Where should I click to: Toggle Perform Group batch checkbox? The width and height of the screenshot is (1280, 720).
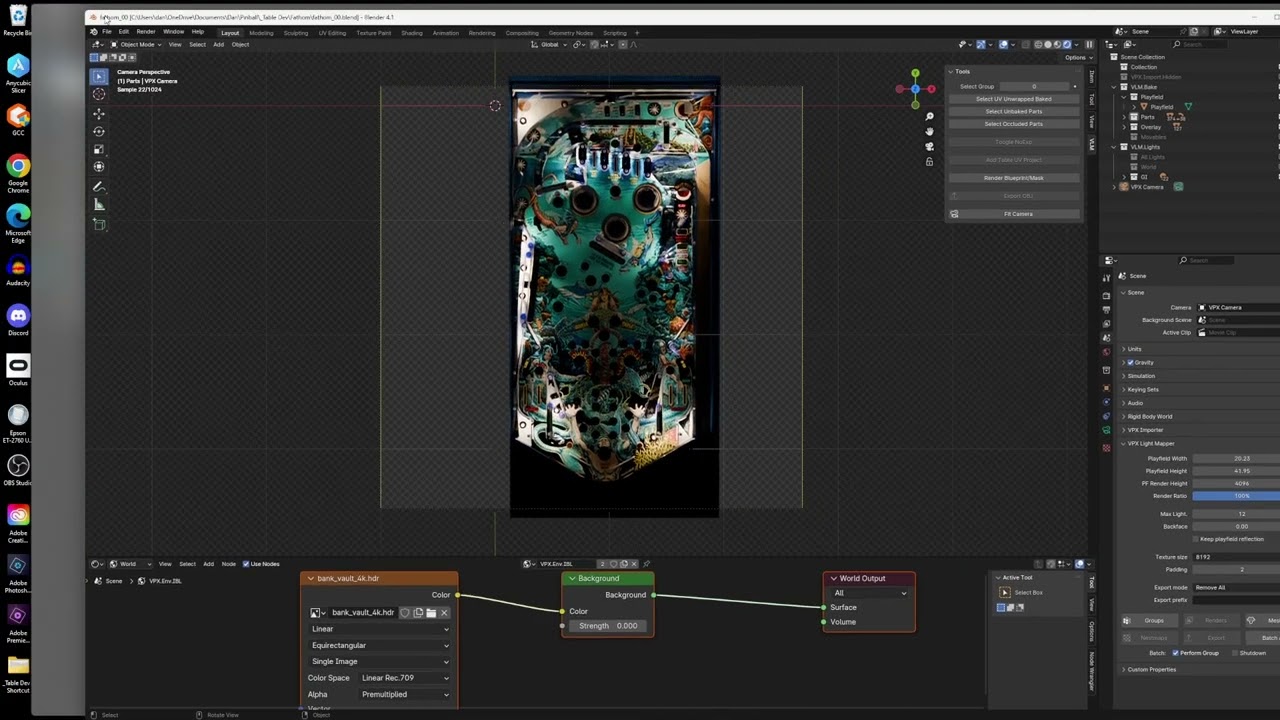pyautogui.click(x=1175, y=653)
